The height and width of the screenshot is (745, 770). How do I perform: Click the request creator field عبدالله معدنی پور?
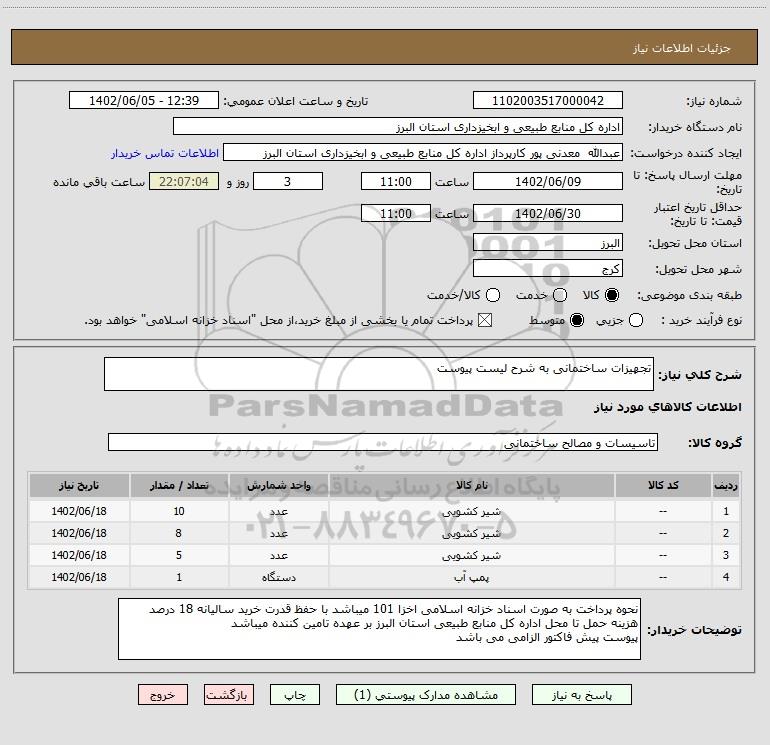click(x=423, y=152)
